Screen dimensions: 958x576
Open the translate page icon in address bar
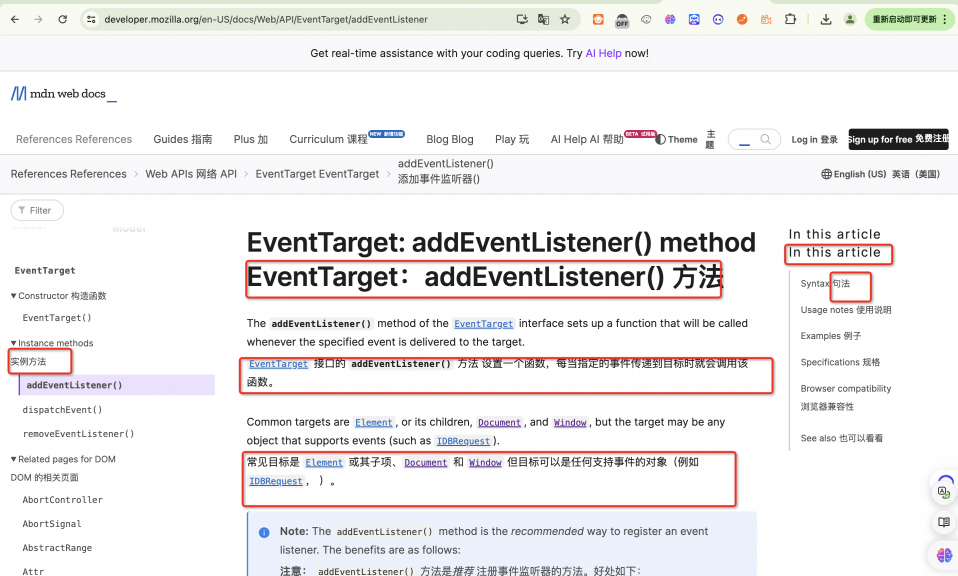(543, 20)
